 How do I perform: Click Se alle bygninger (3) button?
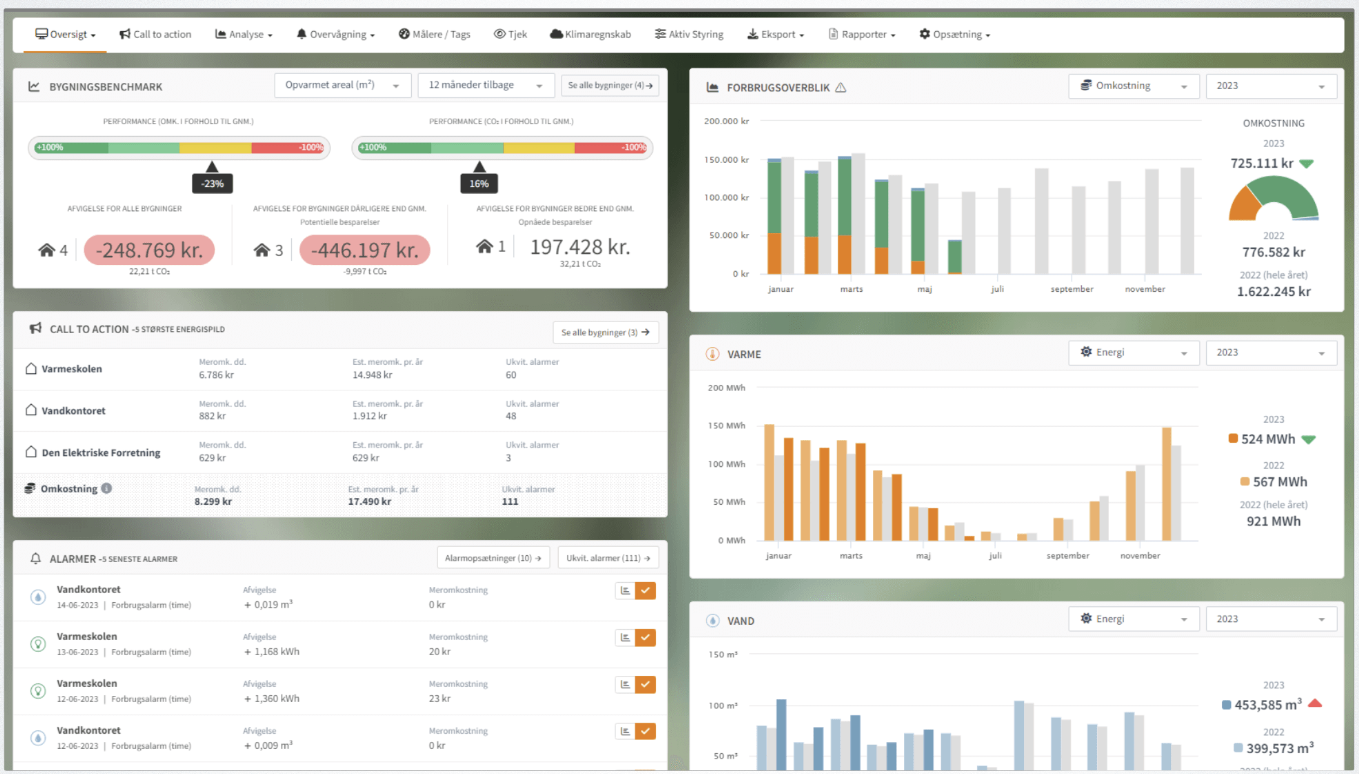pos(606,332)
